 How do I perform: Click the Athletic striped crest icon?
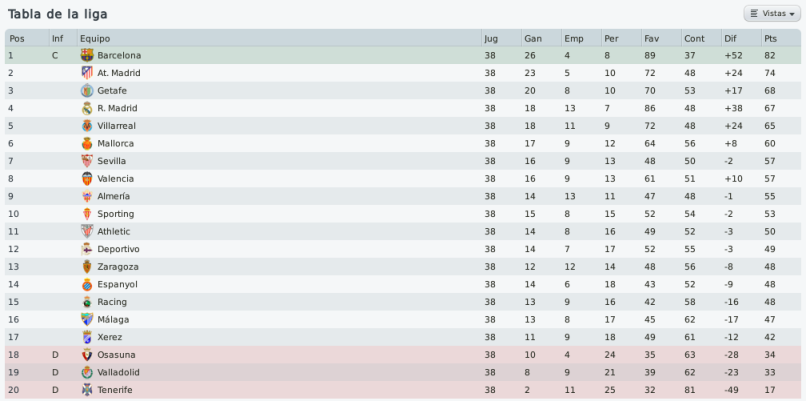[x=87, y=231]
